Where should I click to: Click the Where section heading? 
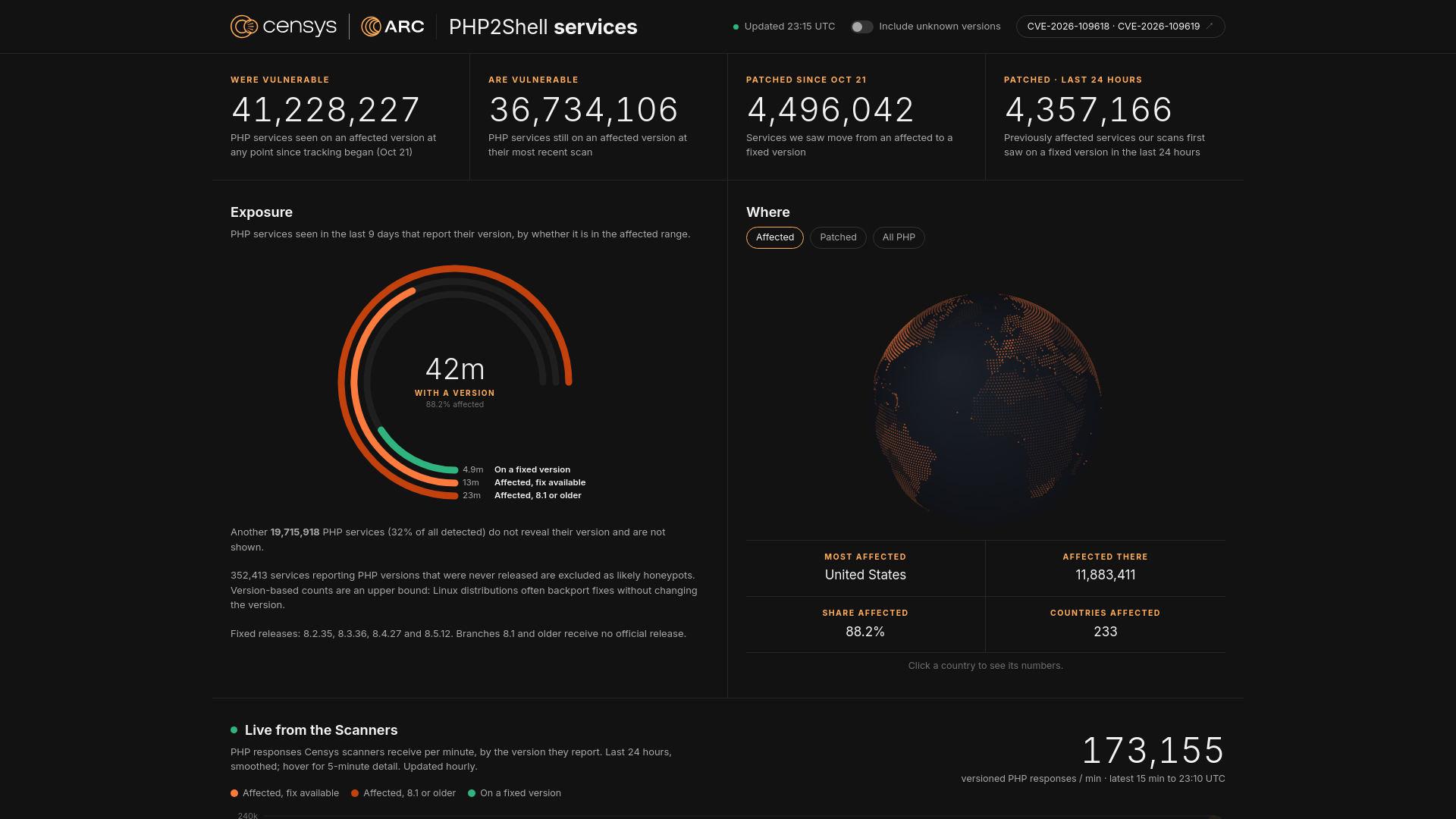[768, 212]
